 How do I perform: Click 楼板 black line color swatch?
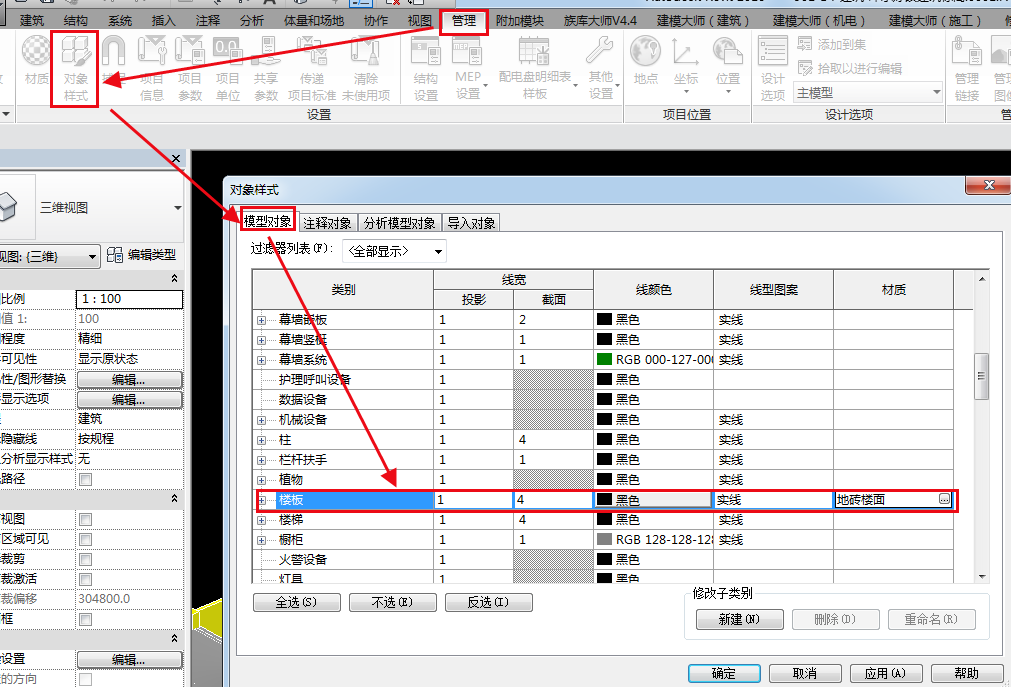[x=604, y=499]
